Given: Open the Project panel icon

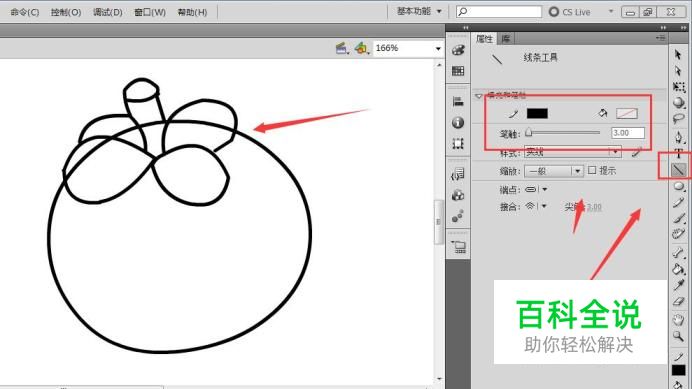Looking at the screenshot, I should pos(459,247).
